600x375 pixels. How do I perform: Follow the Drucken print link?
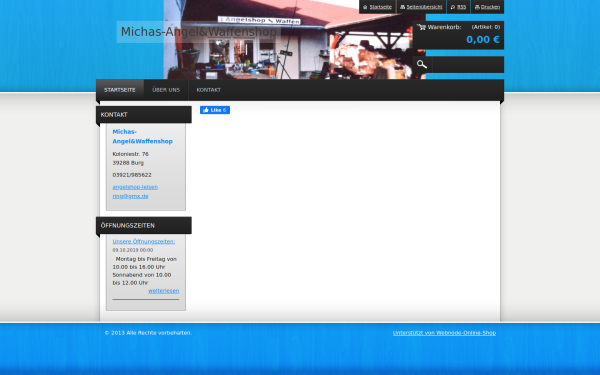pos(490,7)
